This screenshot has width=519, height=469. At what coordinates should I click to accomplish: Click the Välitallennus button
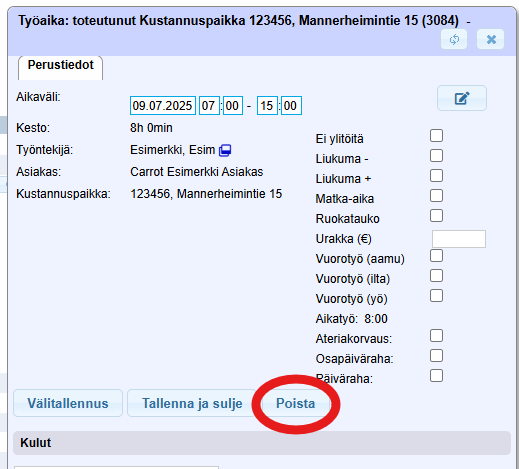tap(68, 403)
